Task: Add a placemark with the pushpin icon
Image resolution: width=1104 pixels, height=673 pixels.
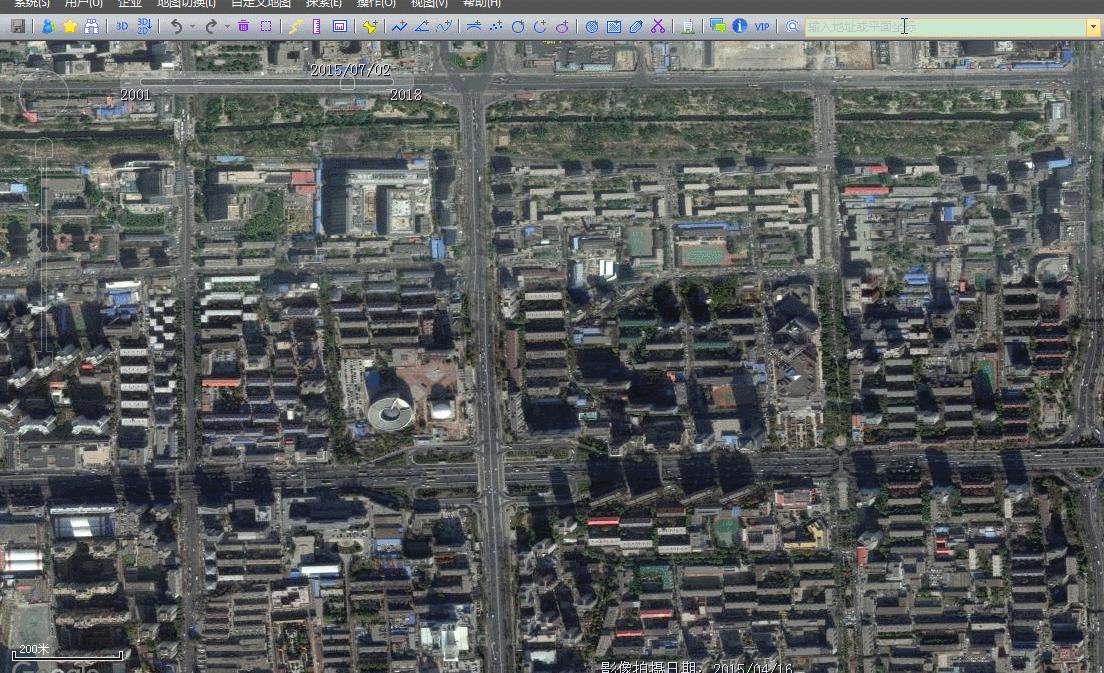Action: pos(370,27)
